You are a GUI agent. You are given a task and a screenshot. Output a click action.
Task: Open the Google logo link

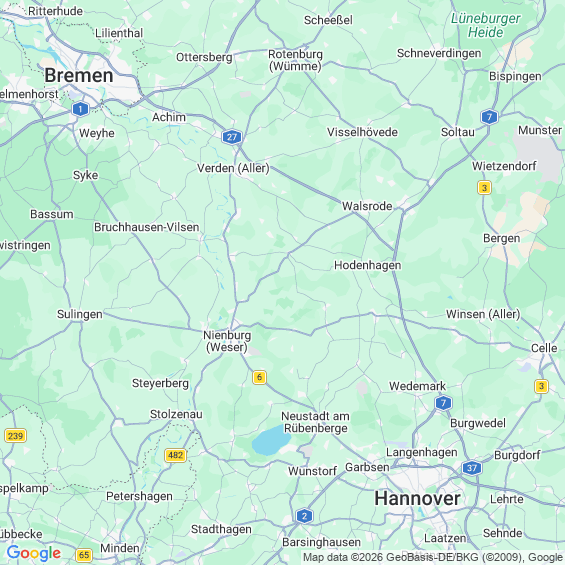click(x=34, y=553)
